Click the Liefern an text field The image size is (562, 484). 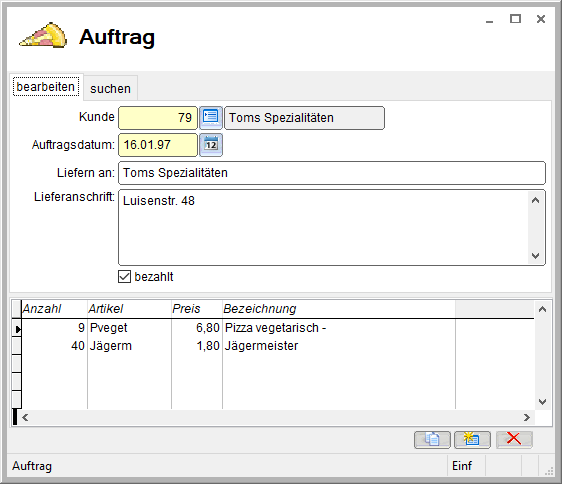(332, 173)
